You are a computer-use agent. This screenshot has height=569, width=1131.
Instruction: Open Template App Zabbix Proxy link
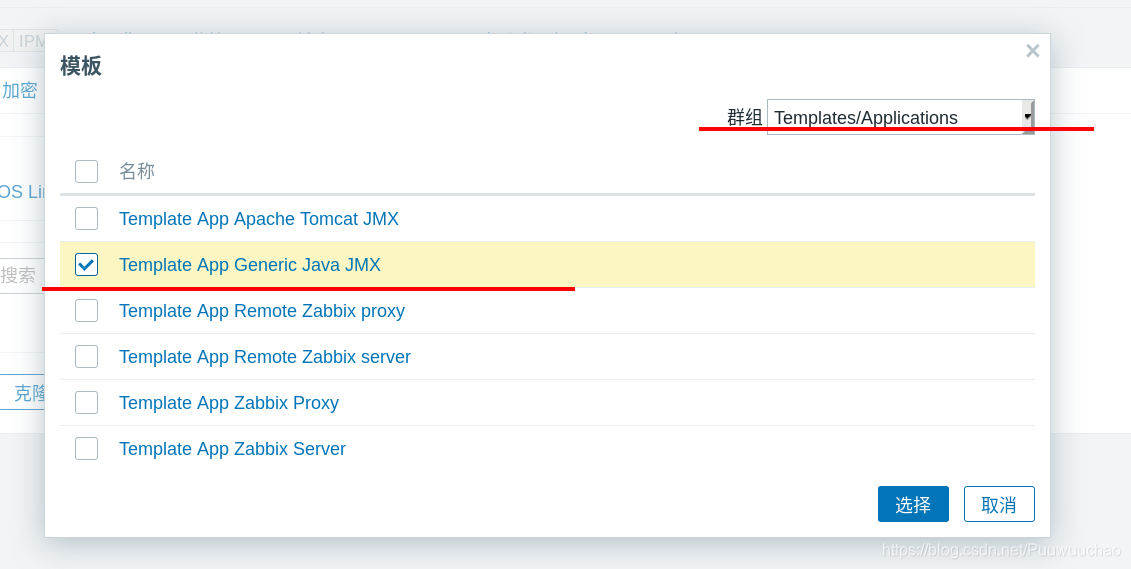229,402
